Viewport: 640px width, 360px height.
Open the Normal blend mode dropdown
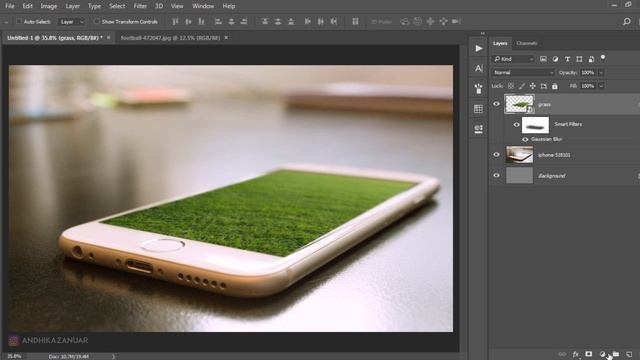(x=523, y=73)
